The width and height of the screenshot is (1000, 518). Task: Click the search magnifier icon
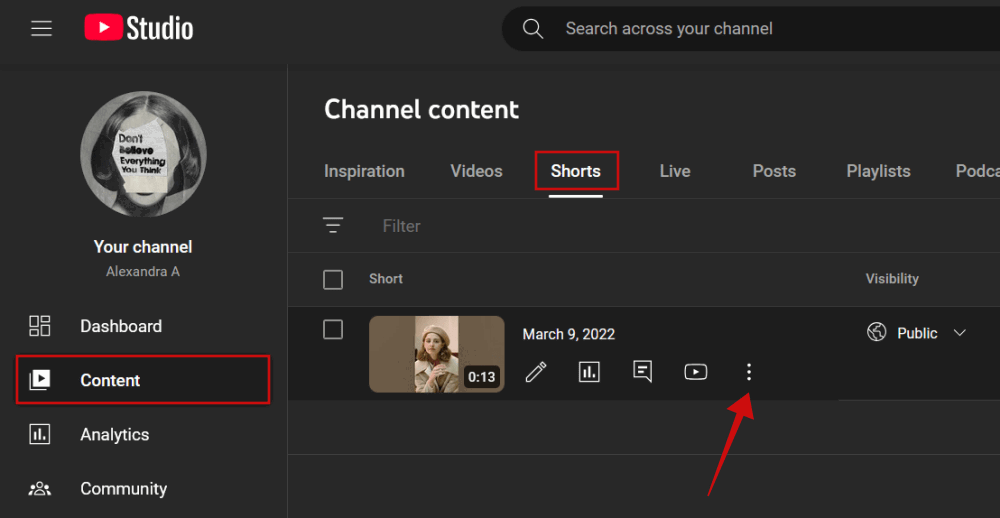[x=533, y=29]
